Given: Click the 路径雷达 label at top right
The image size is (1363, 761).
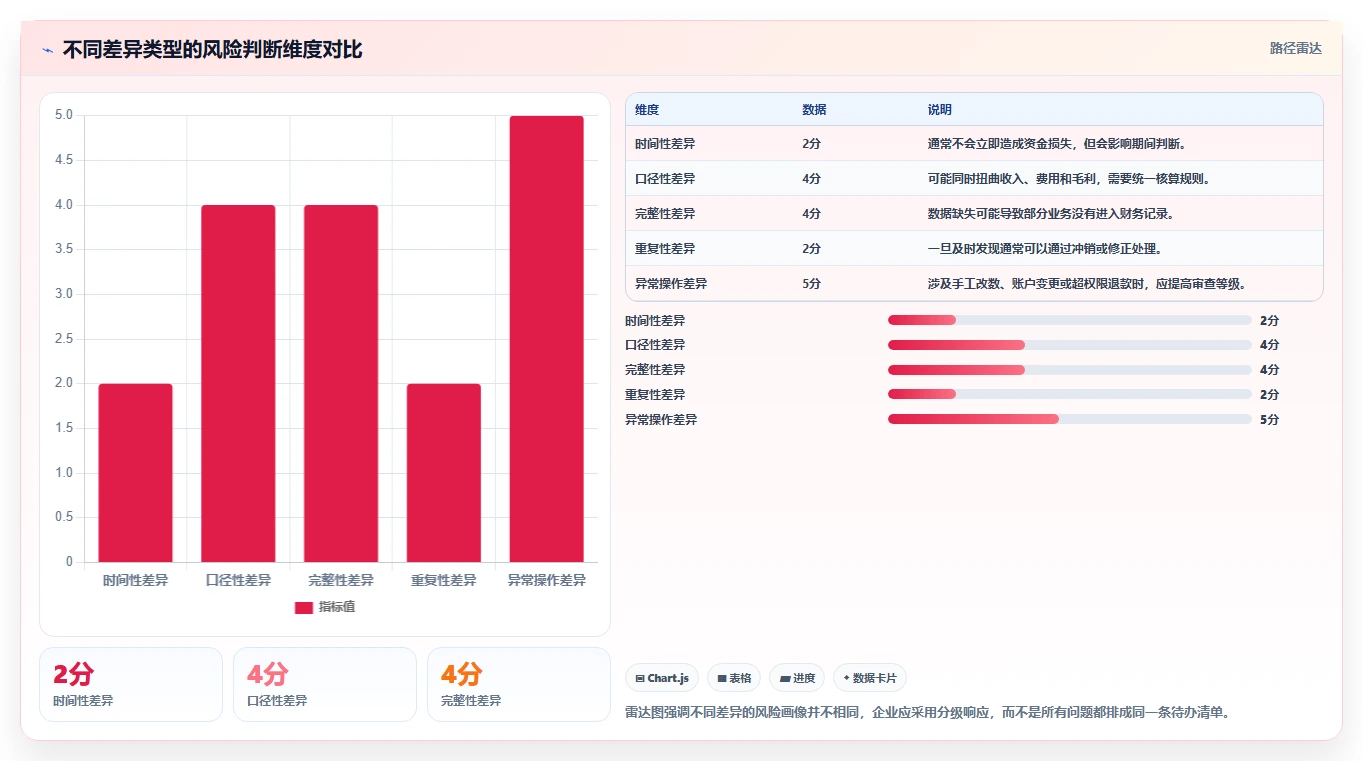Looking at the screenshot, I should pos(1296,48).
